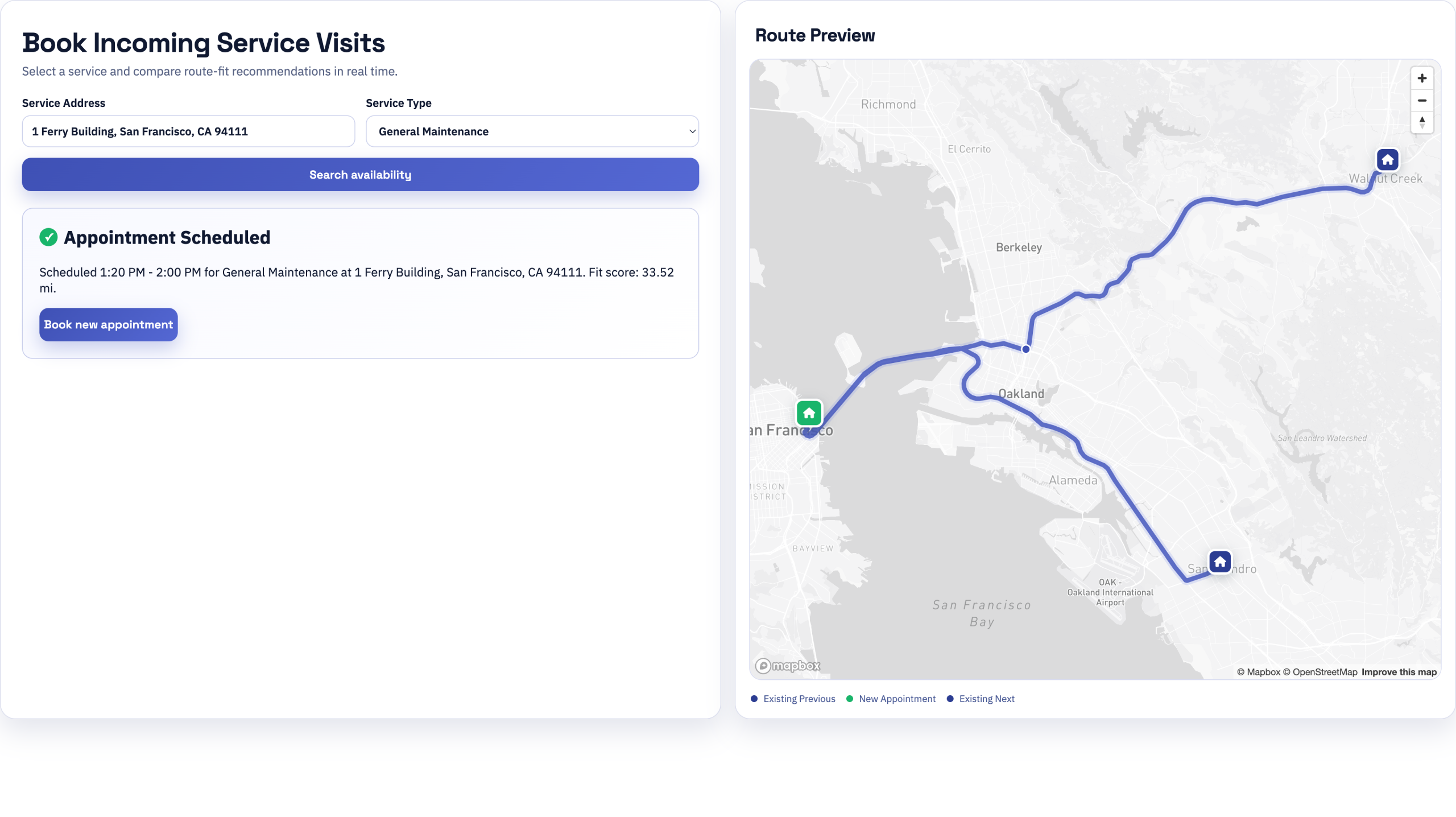This screenshot has width=1456, height=817.
Task: Select the green new appointment marker
Action: pos(809,413)
